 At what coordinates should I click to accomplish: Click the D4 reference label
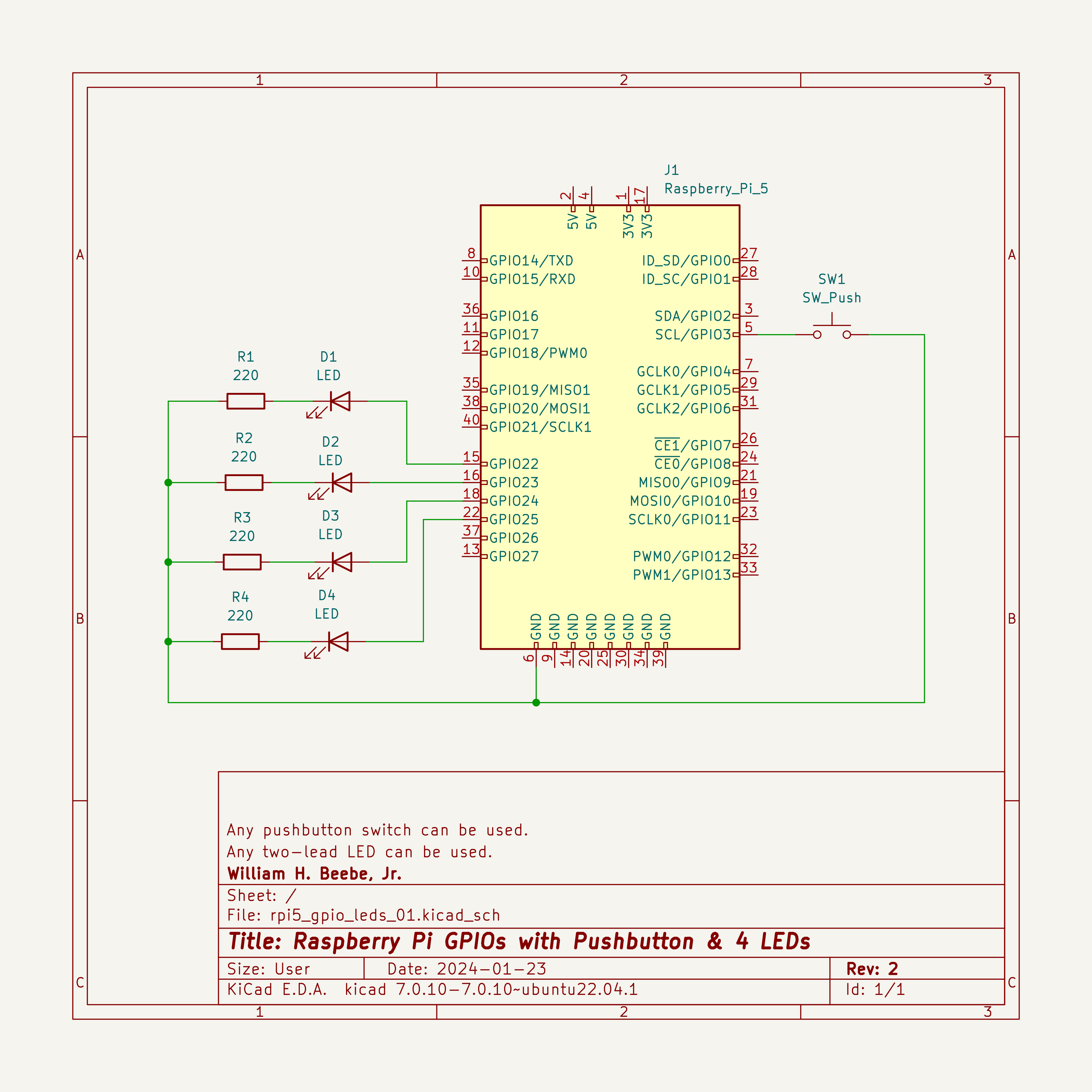pyautogui.click(x=327, y=595)
